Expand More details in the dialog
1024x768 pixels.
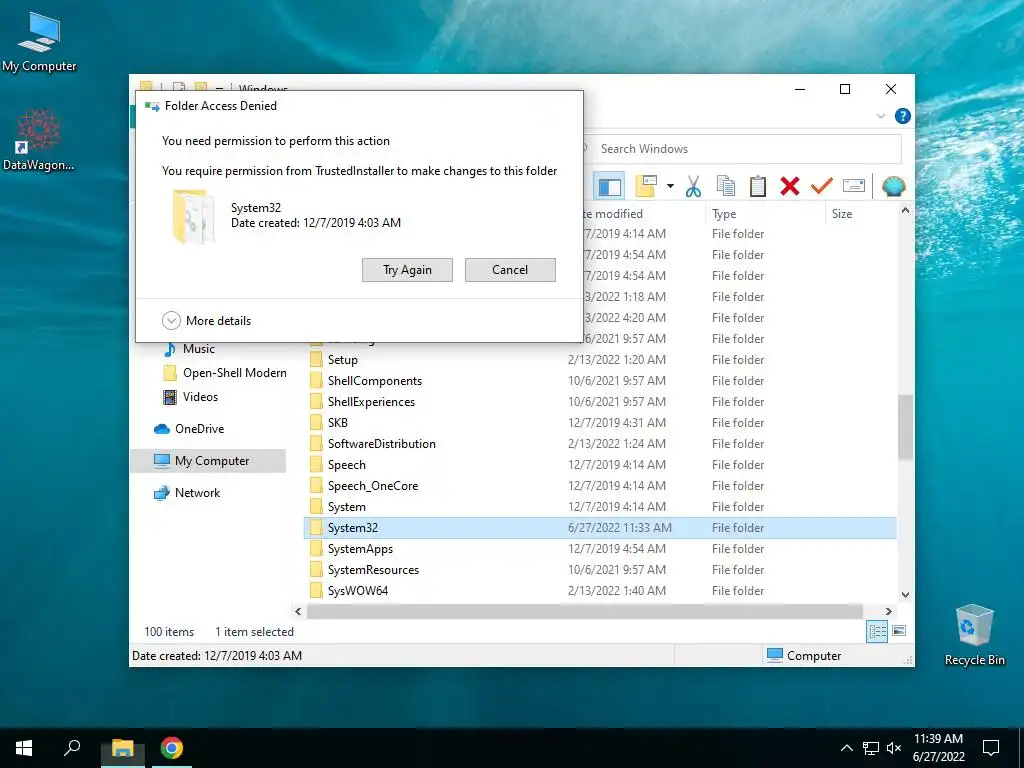206,321
